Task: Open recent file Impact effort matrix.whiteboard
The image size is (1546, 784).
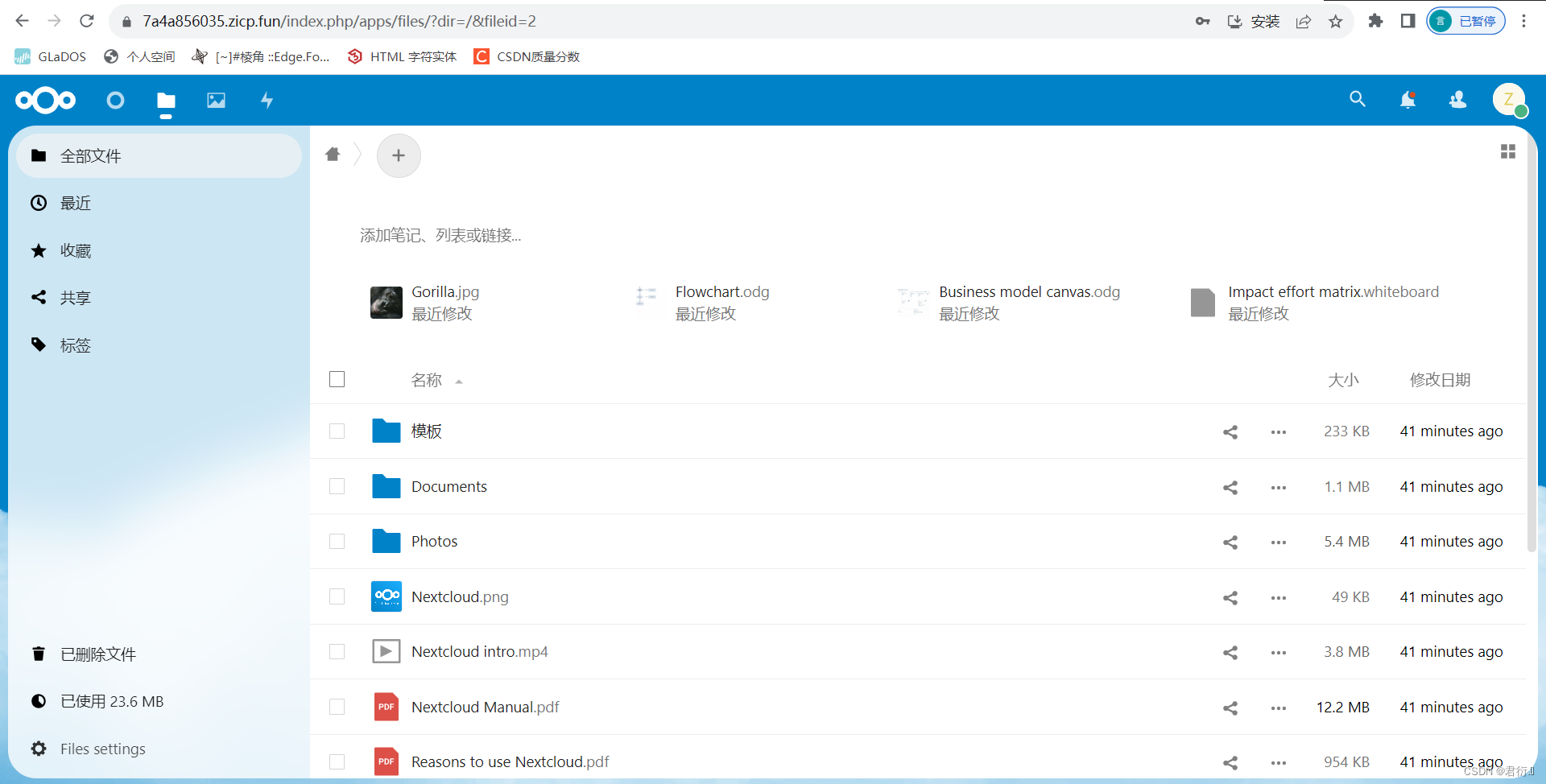Action: point(1314,303)
